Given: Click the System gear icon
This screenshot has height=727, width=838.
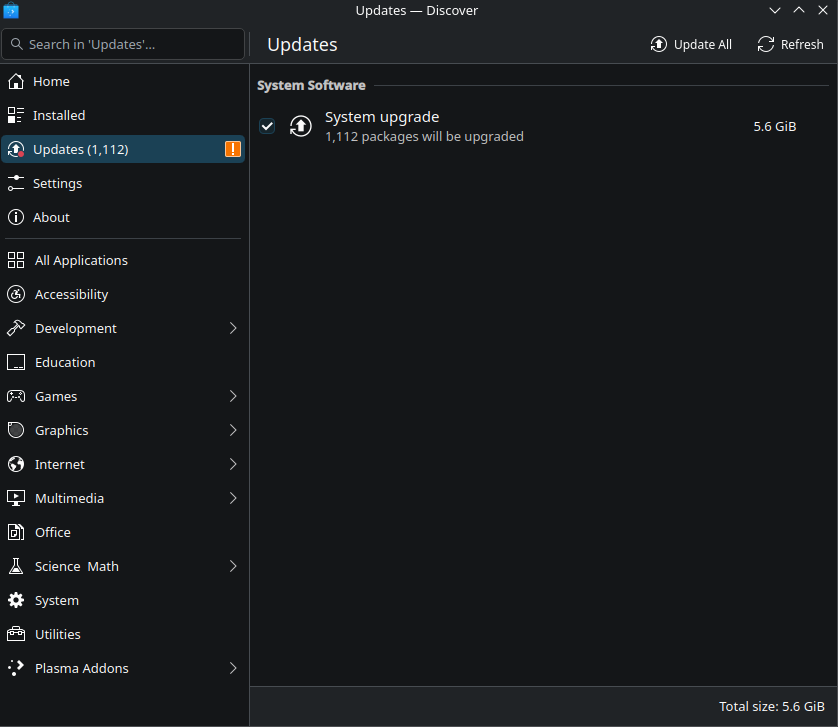Looking at the screenshot, I should [16, 600].
